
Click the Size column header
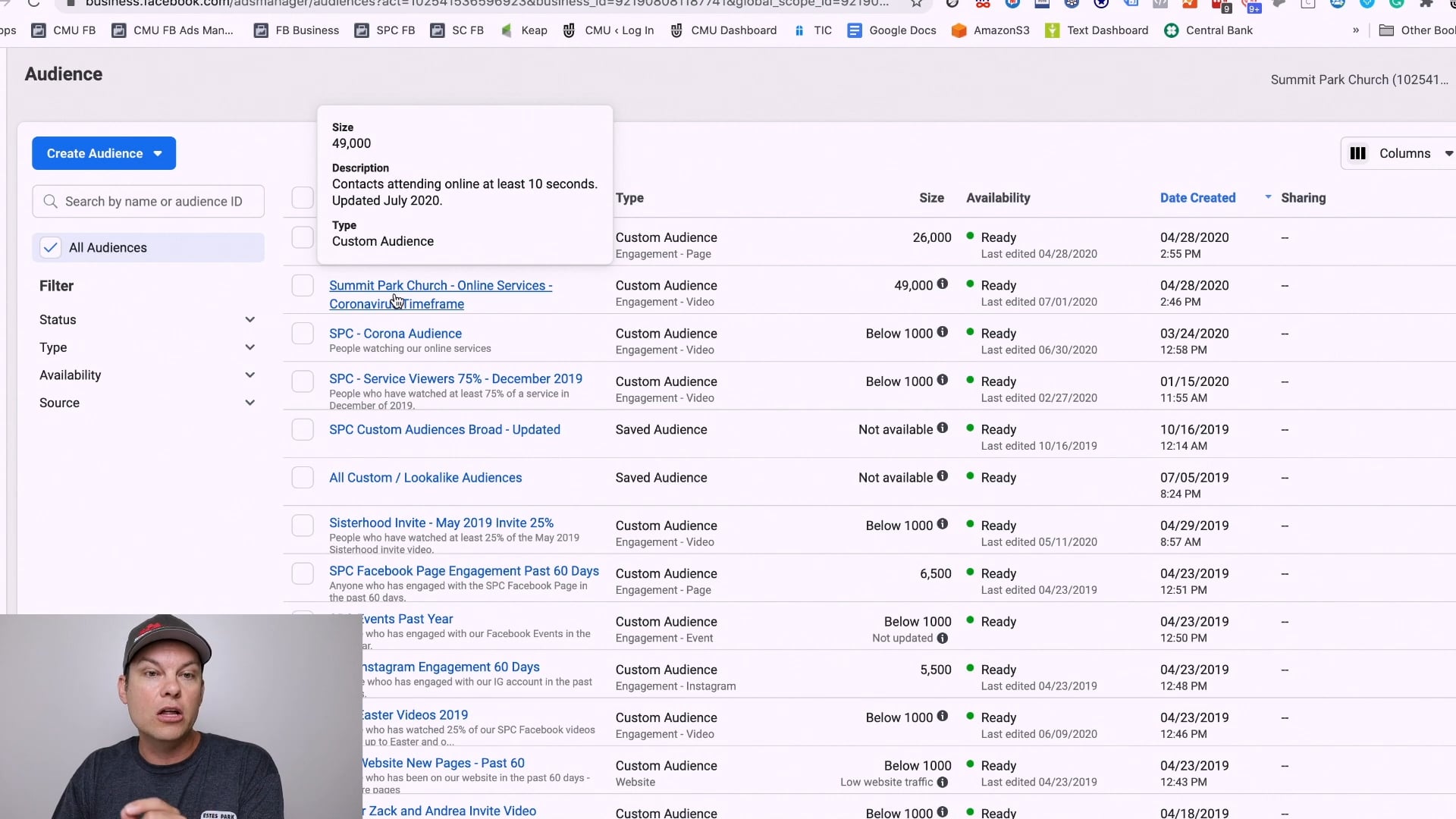click(x=931, y=198)
